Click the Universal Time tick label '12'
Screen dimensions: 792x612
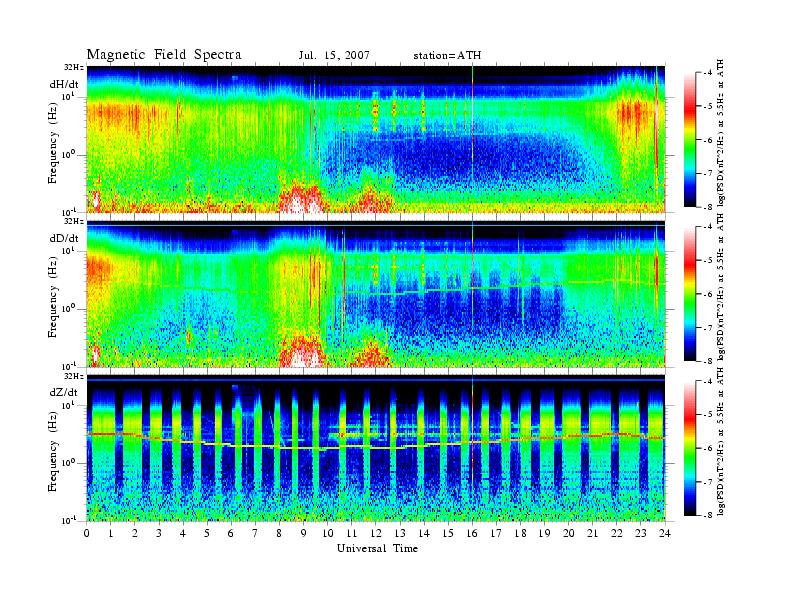pos(376,533)
